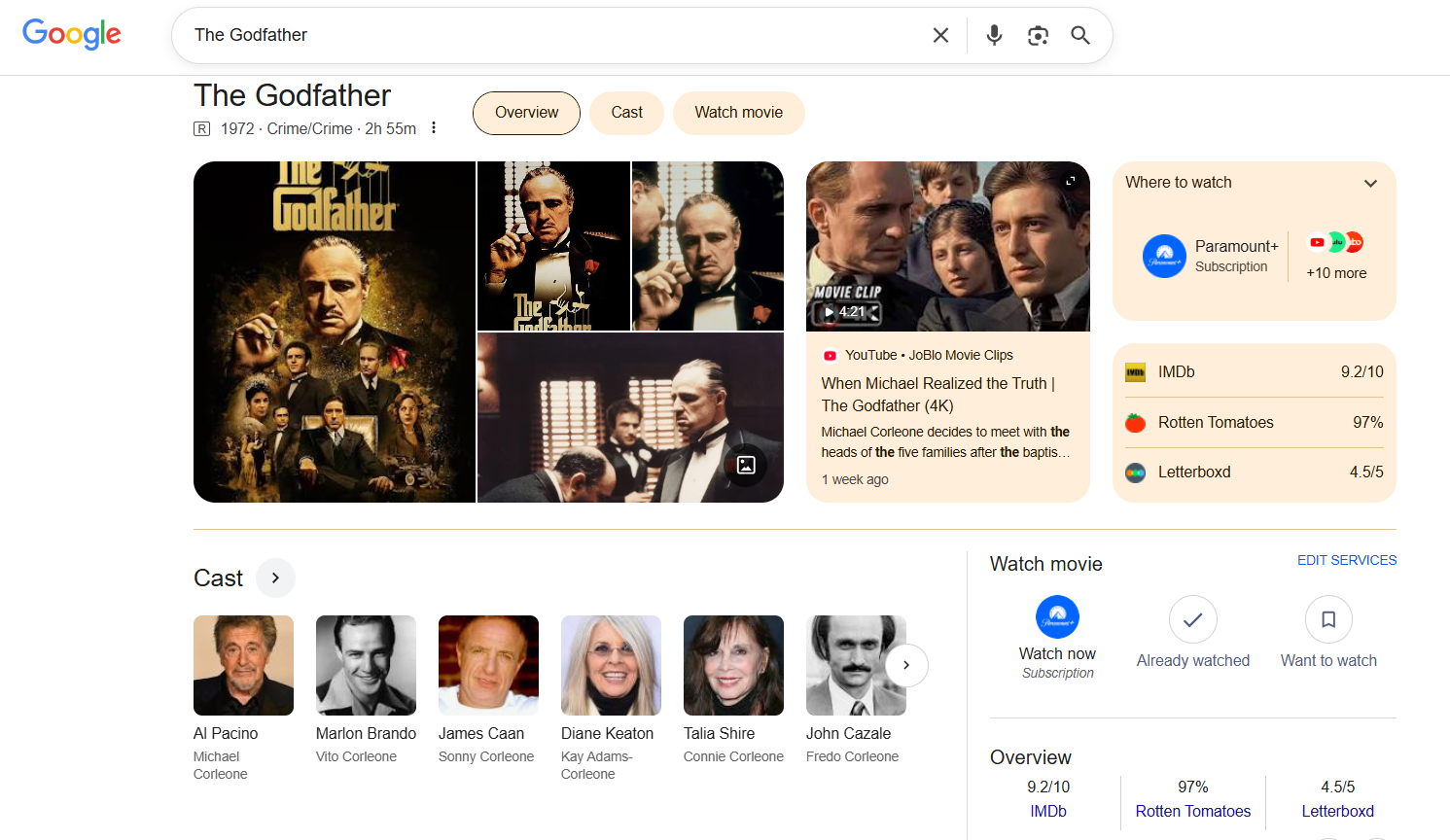Collapse the Where to watch panel
Screen dimensions: 1450x840
click(x=1370, y=183)
